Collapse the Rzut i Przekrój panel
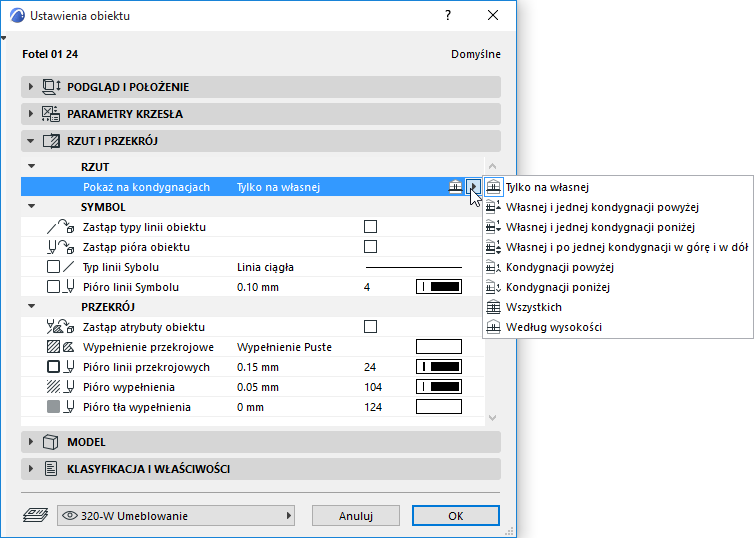 31,141
